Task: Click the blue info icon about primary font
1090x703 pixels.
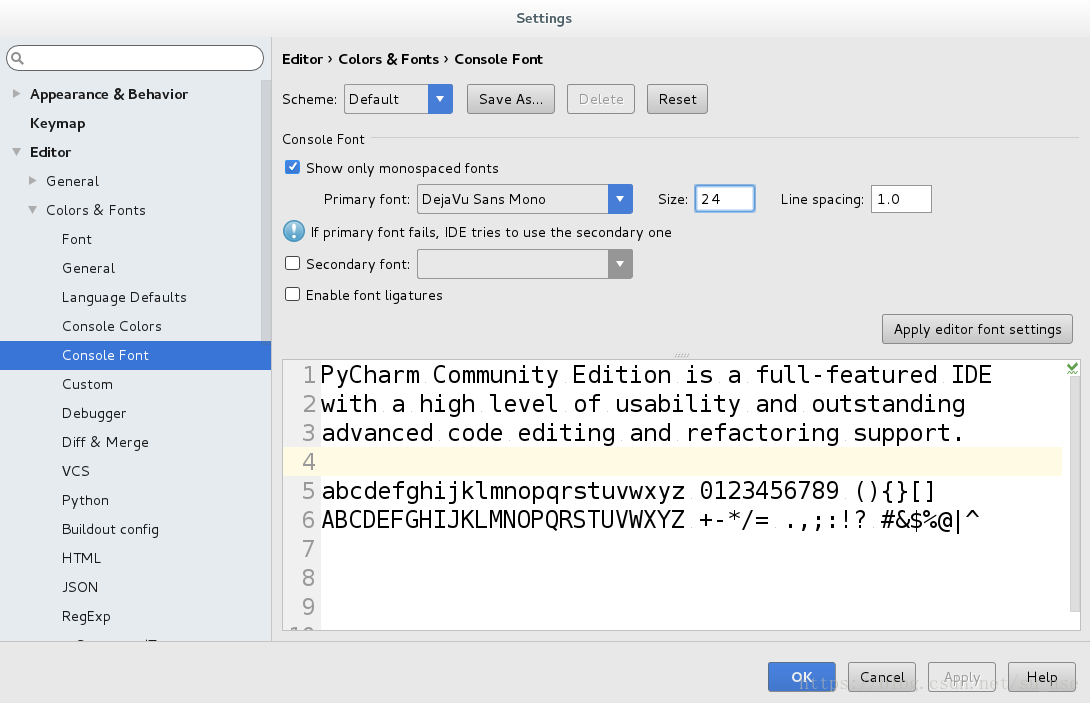Action: tap(293, 232)
